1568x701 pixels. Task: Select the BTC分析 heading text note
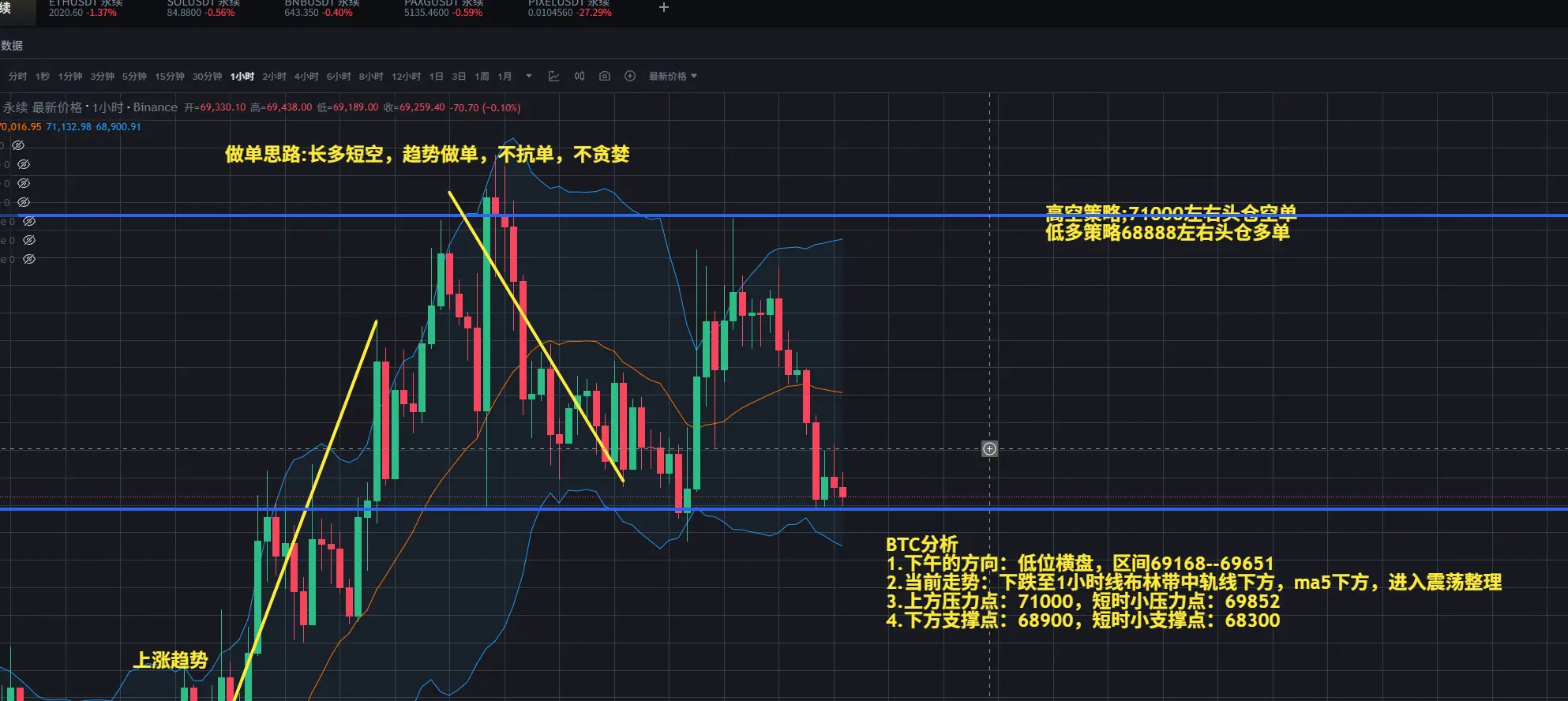(x=921, y=544)
